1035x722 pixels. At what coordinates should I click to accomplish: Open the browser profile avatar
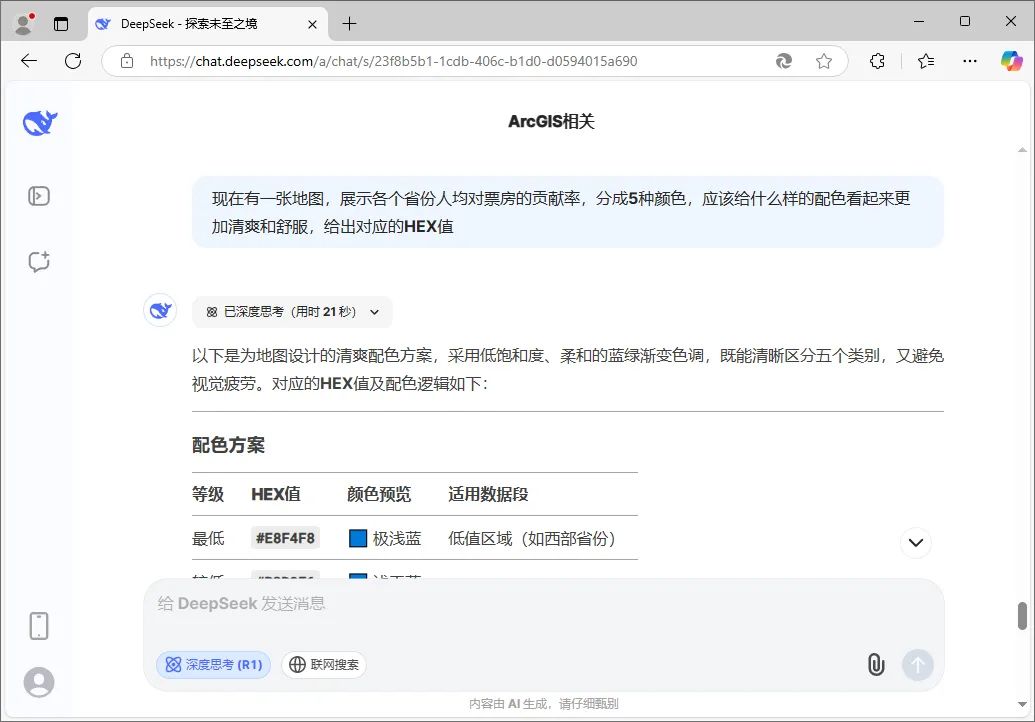24,24
